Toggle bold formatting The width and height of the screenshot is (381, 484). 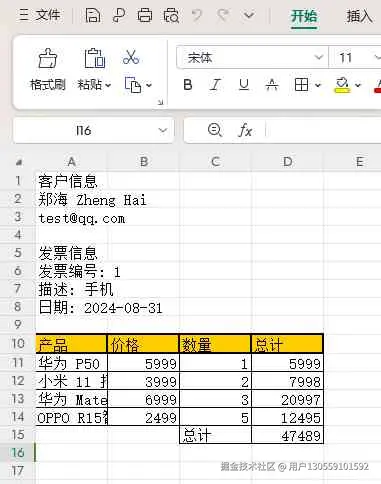[x=188, y=85]
